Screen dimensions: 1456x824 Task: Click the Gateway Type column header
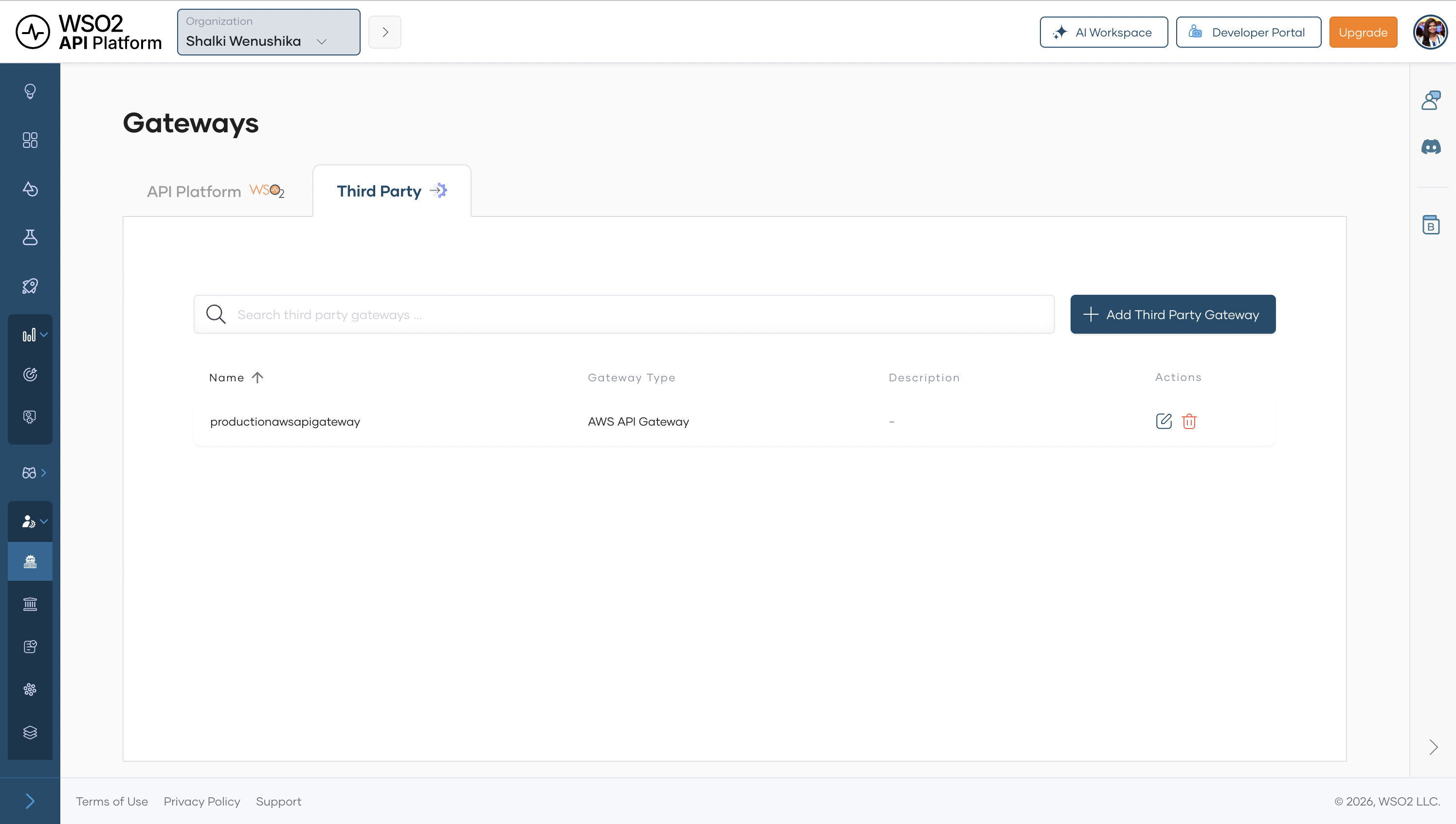tap(632, 377)
